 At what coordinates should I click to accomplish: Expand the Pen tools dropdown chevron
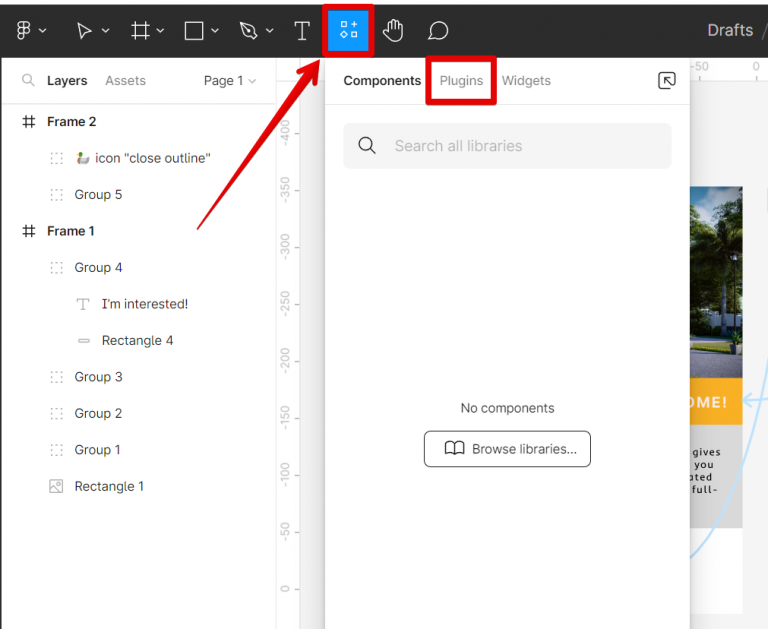click(x=269, y=30)
